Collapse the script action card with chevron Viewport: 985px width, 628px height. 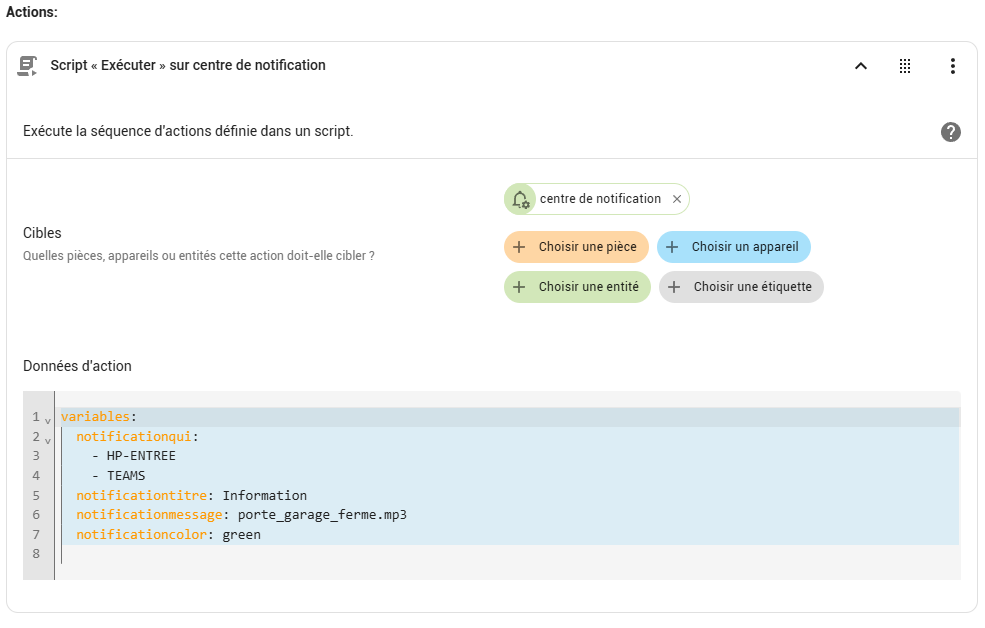[x=861, y=66]
